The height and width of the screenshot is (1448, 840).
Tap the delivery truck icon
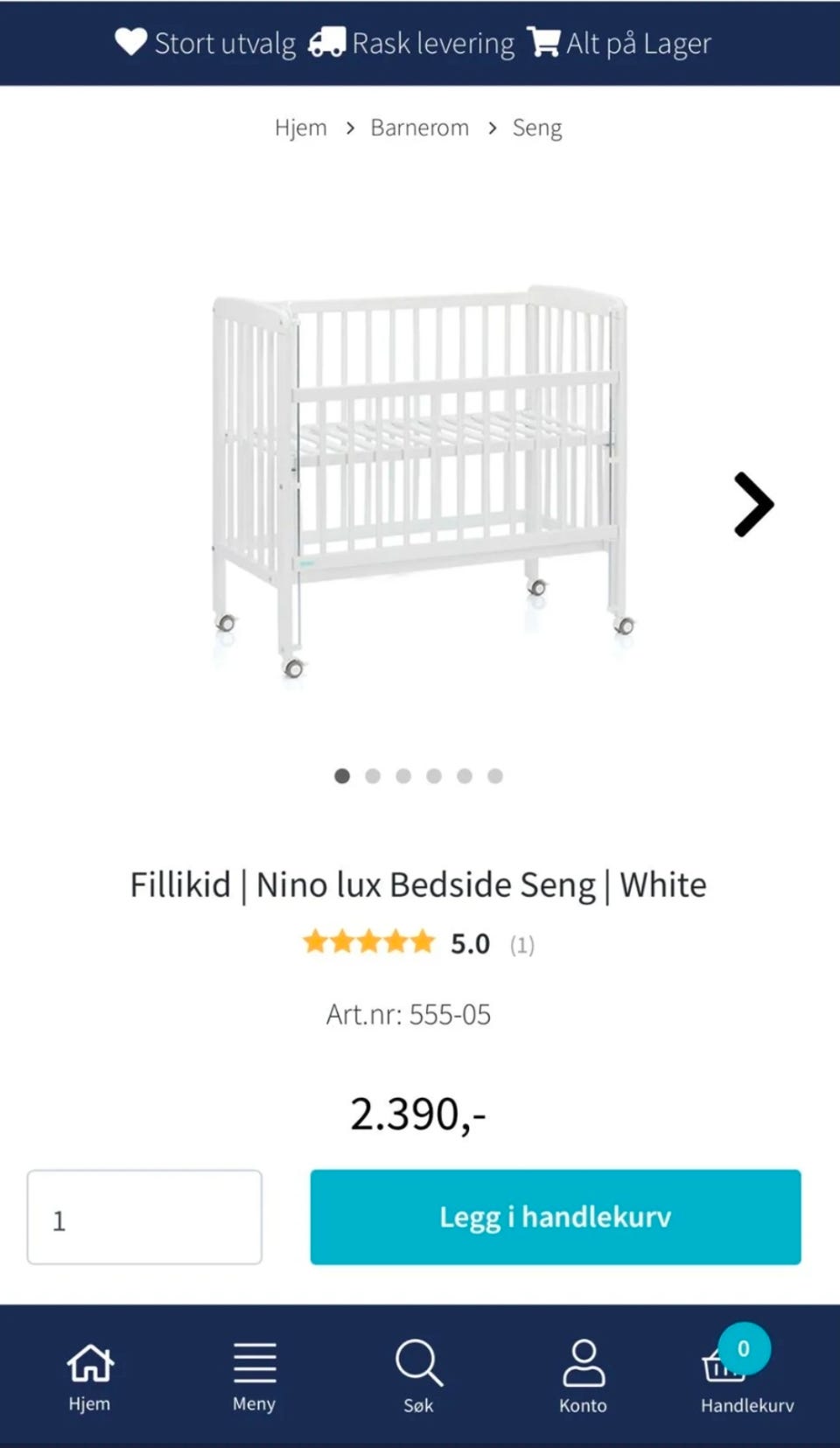pos(326,42)
